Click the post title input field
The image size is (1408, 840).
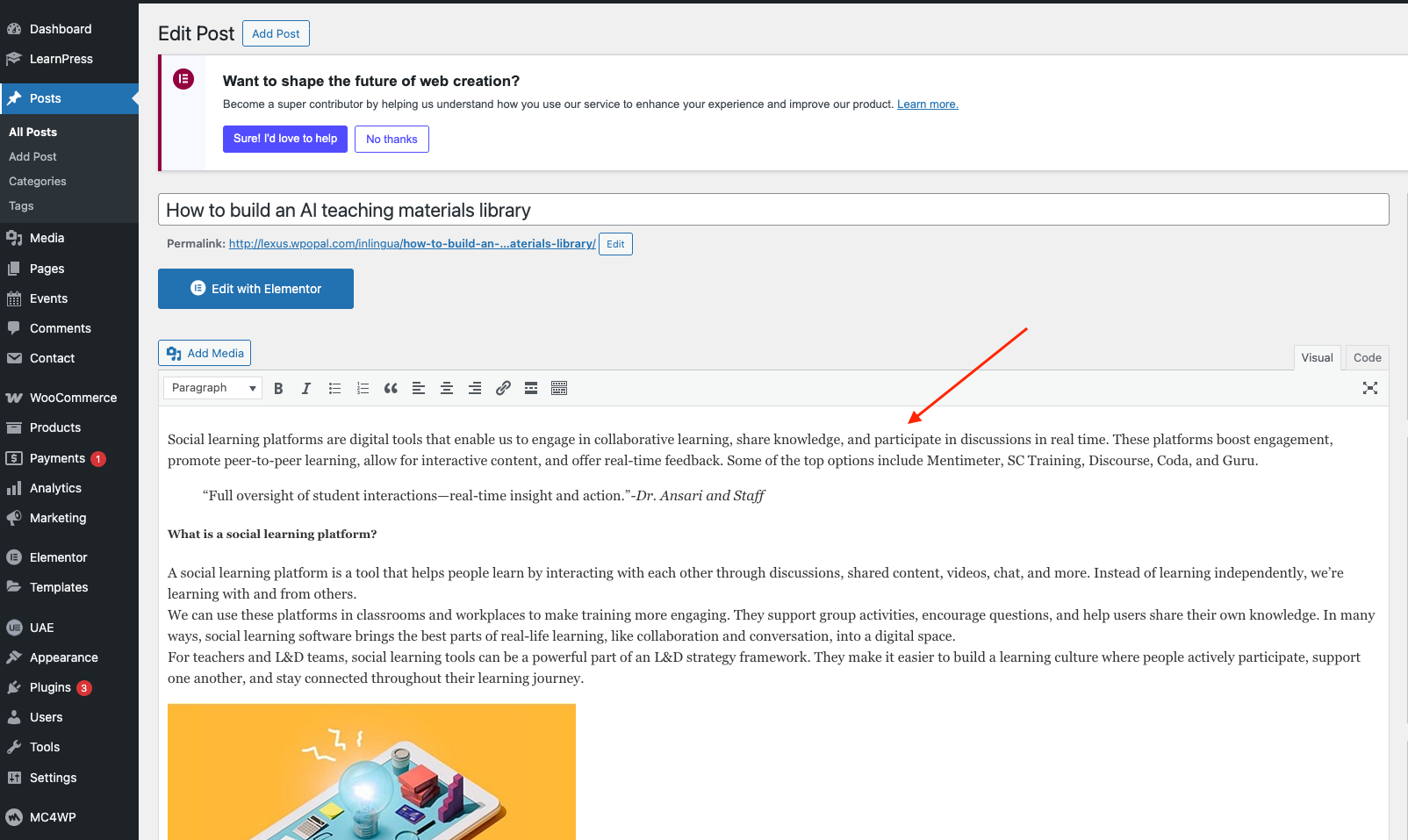click(772, 210)
